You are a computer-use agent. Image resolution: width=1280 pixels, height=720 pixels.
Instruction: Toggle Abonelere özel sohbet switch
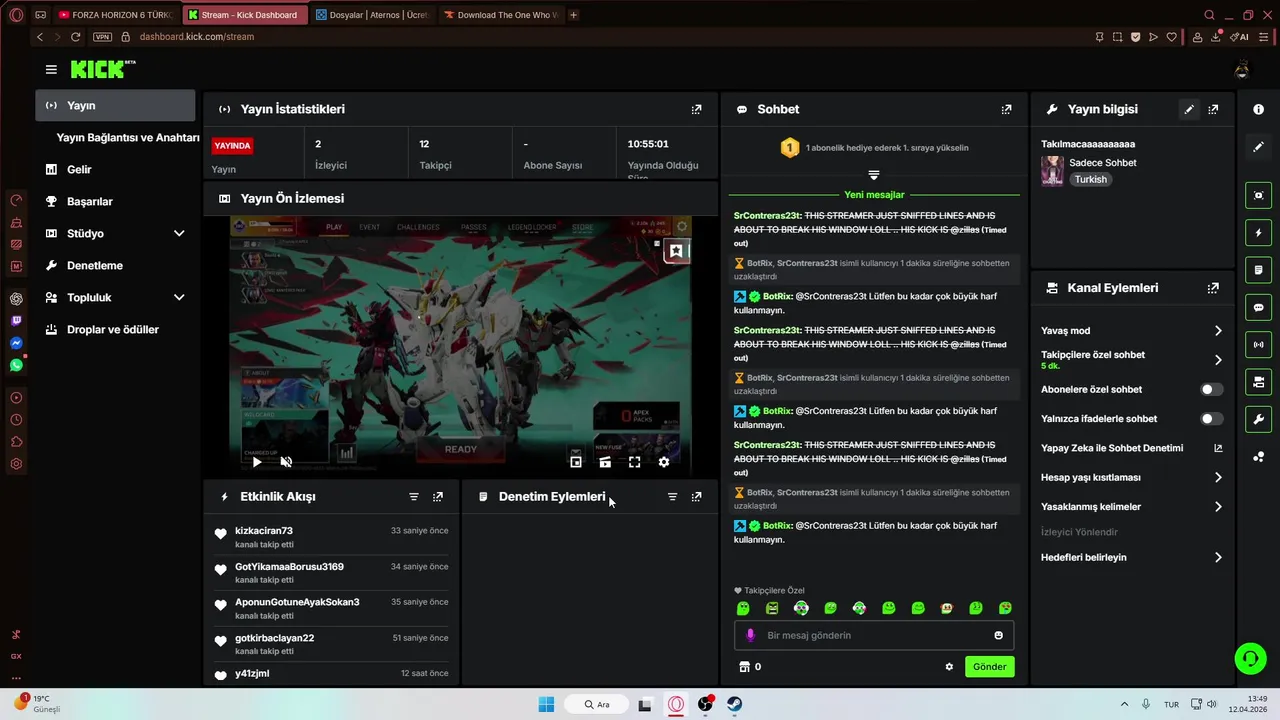pyautogui.click(x=1211, y=390)
